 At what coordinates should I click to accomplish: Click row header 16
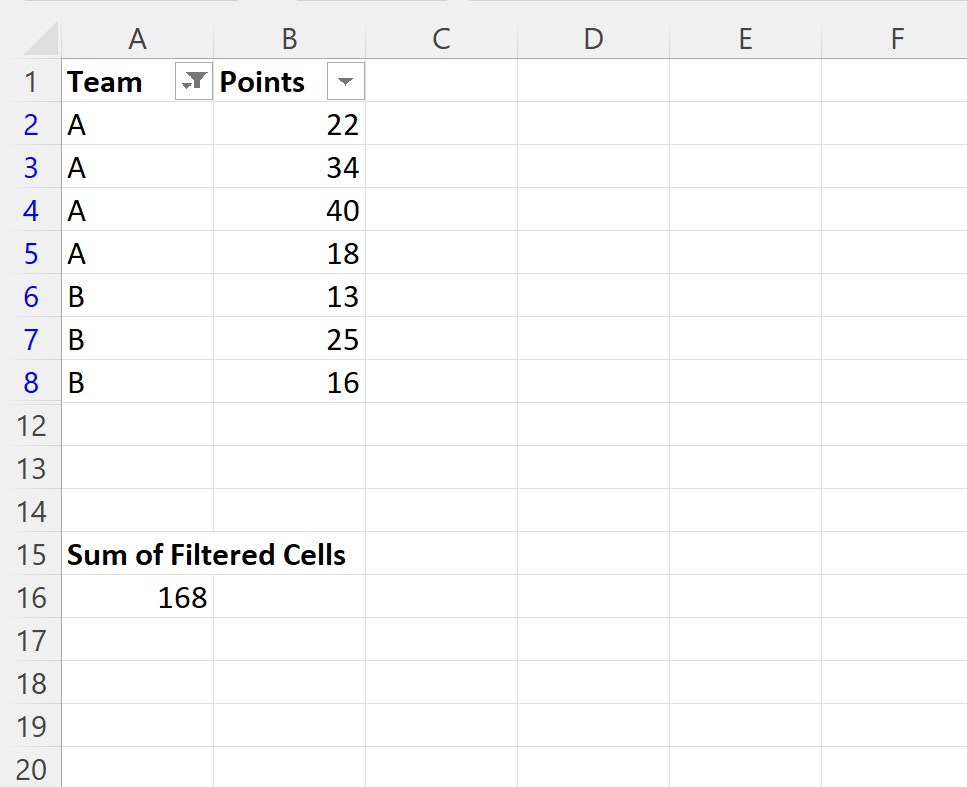click(33, 597)
